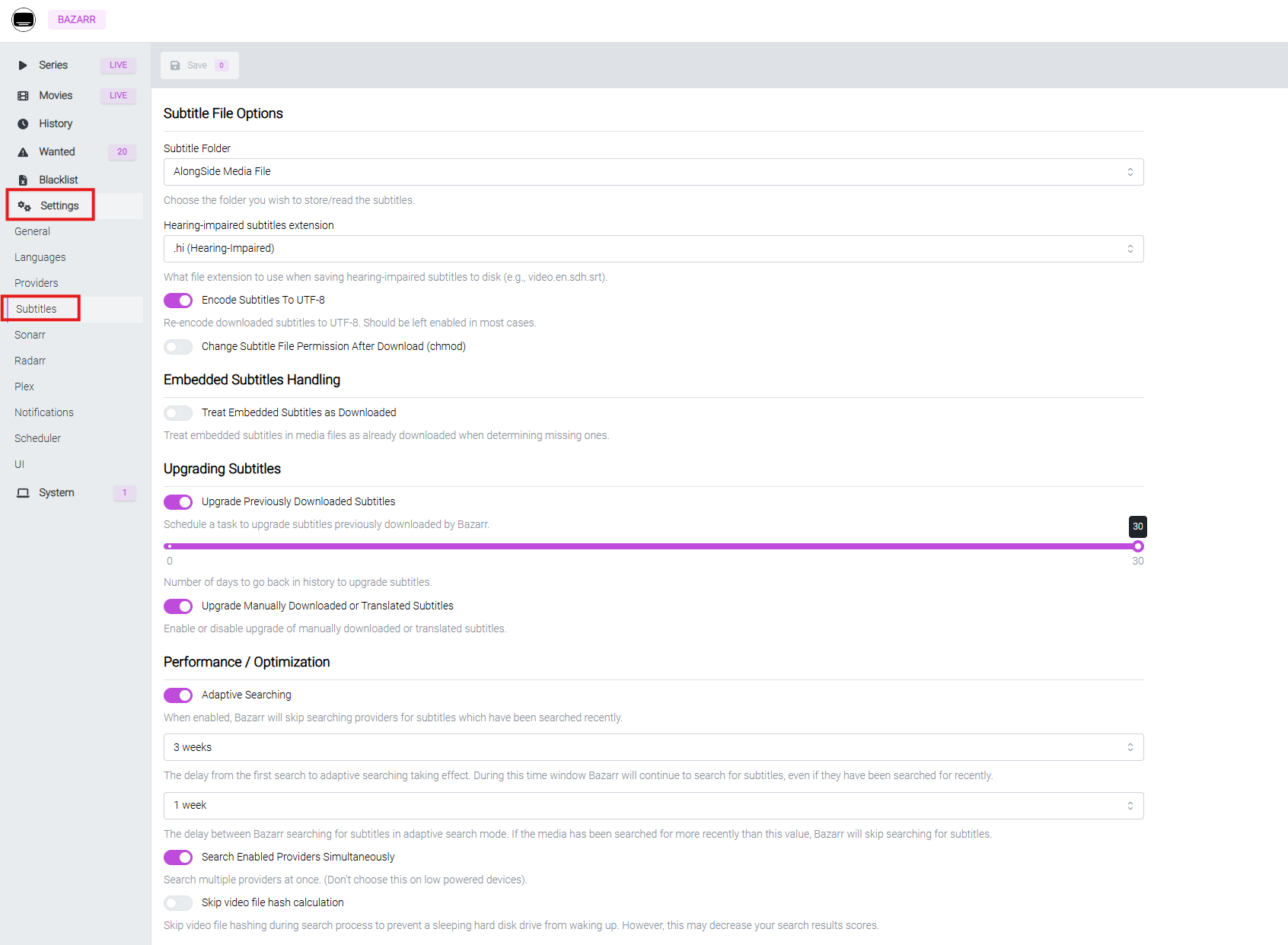
Task: Open the Subtitle Folder dropdown
Action: [x=653, y=172]
